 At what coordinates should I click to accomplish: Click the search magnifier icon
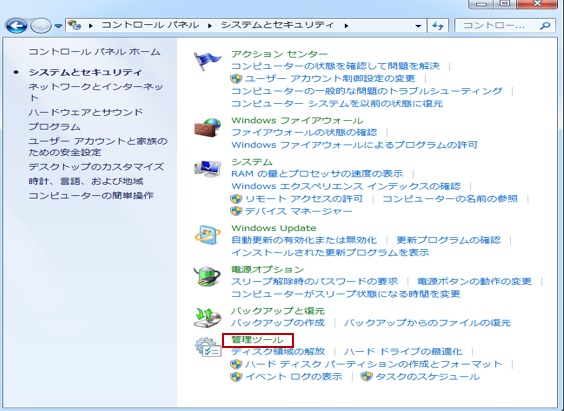545,26
